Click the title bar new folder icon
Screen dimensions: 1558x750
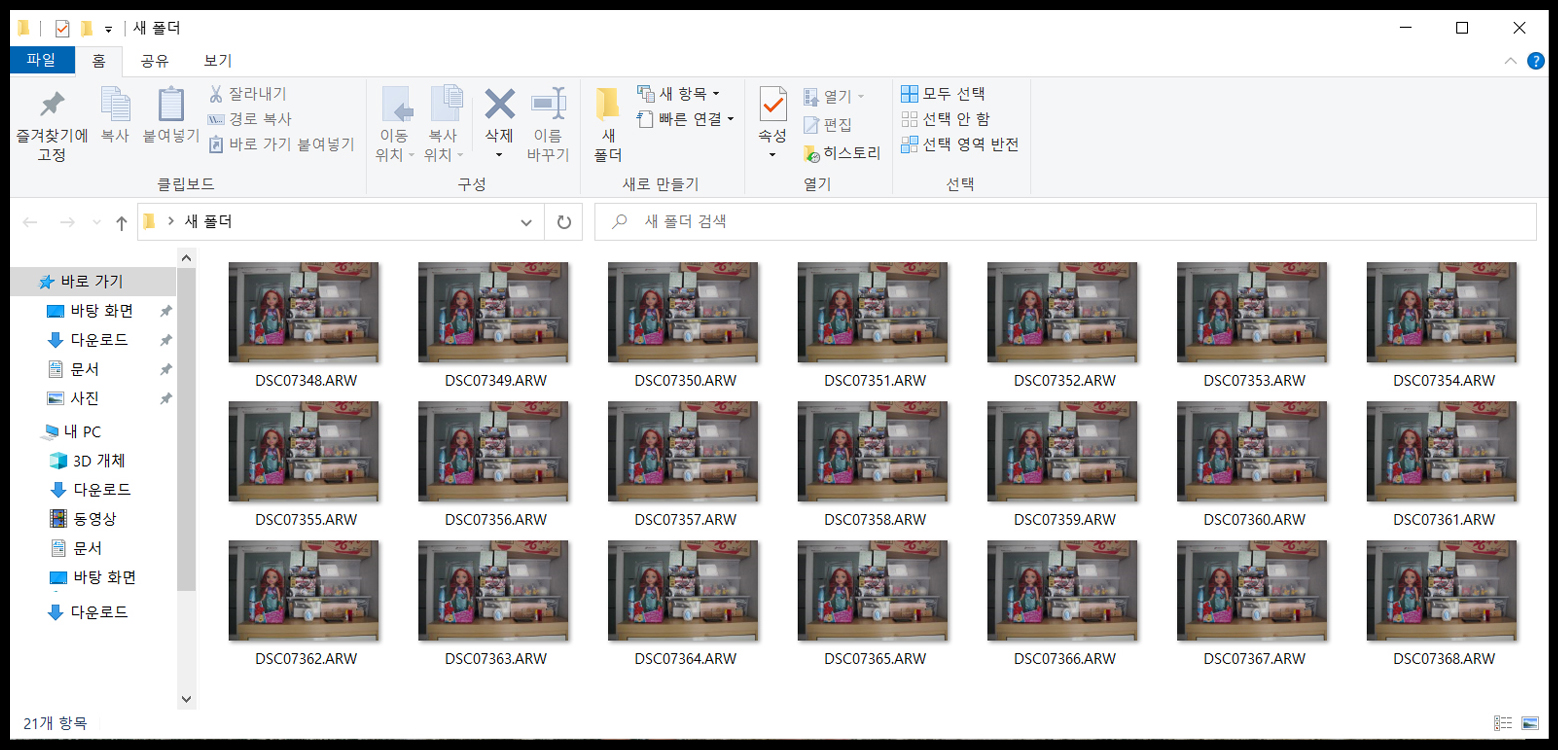[x=86, y=28]
